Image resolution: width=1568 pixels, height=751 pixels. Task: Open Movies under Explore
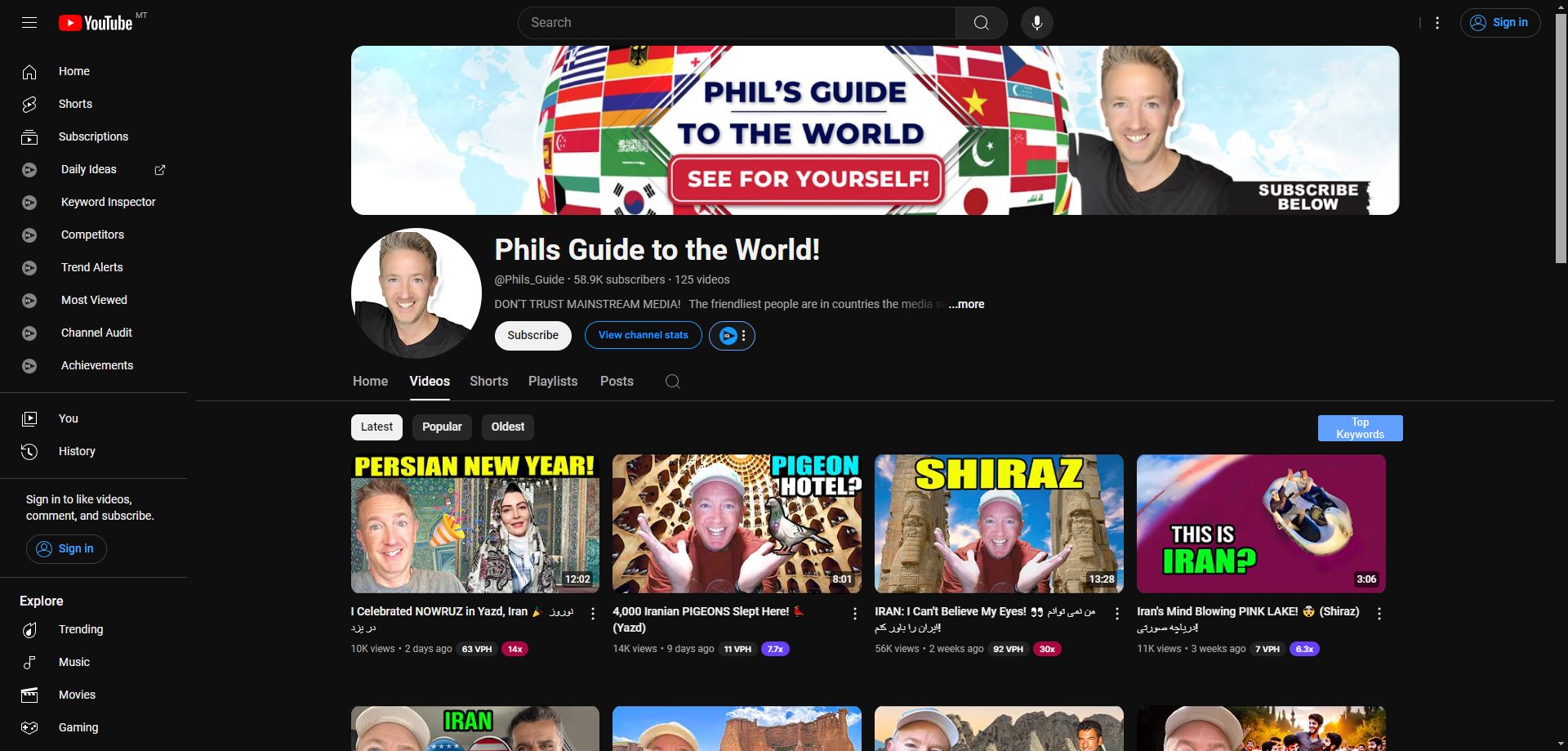pyautogui.click(x=93, y=695)
